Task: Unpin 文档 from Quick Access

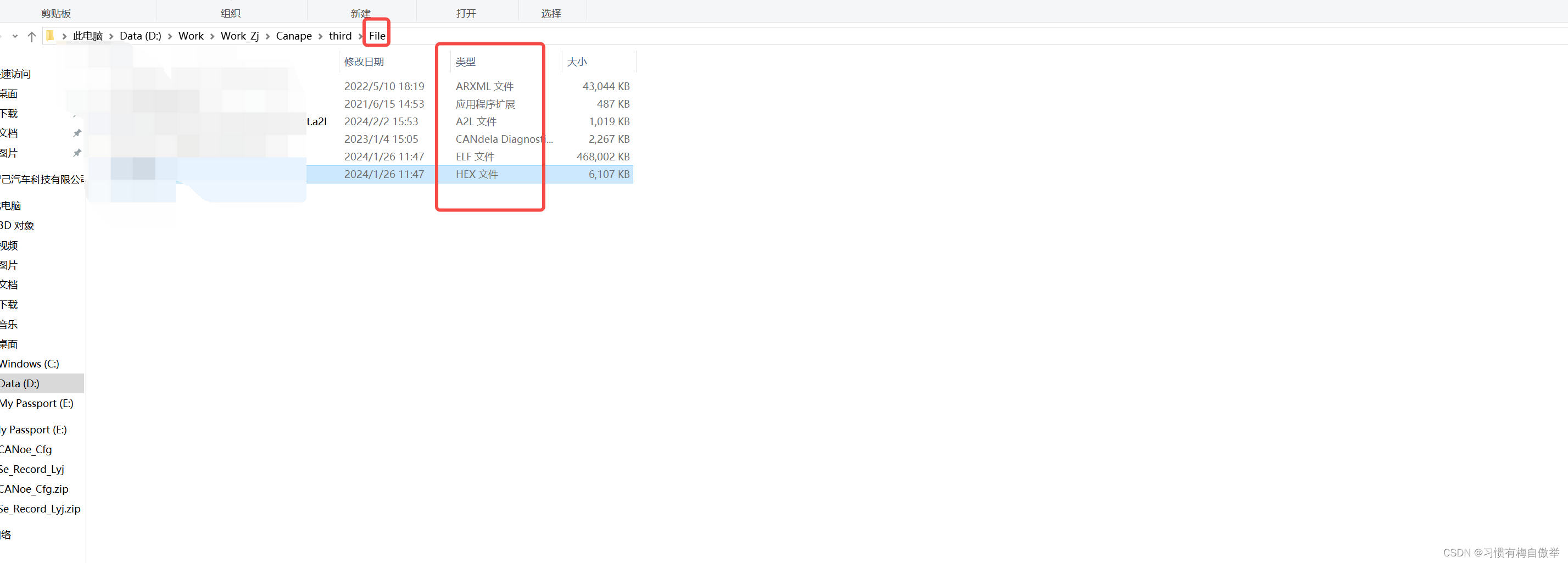Action: [x=77, y=133]
